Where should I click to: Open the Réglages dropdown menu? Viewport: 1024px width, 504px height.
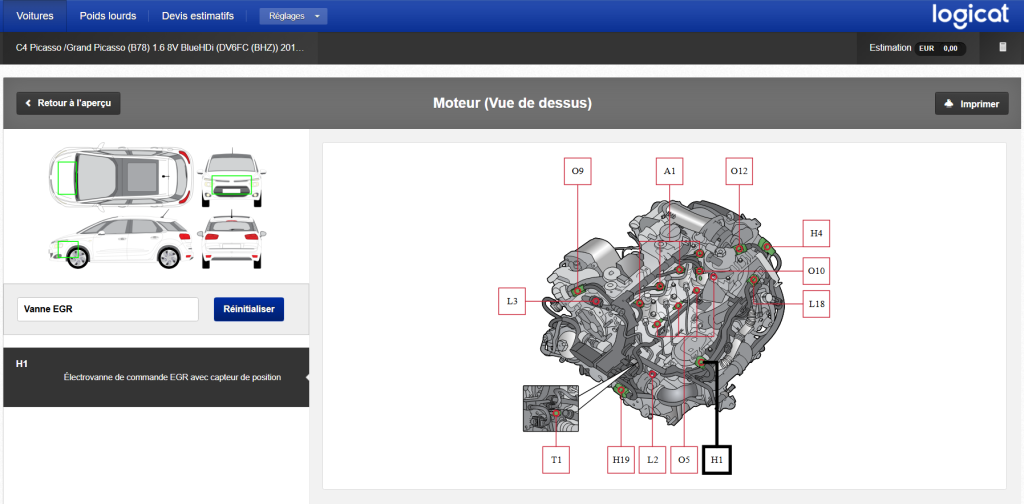click(x=292, y=16)
